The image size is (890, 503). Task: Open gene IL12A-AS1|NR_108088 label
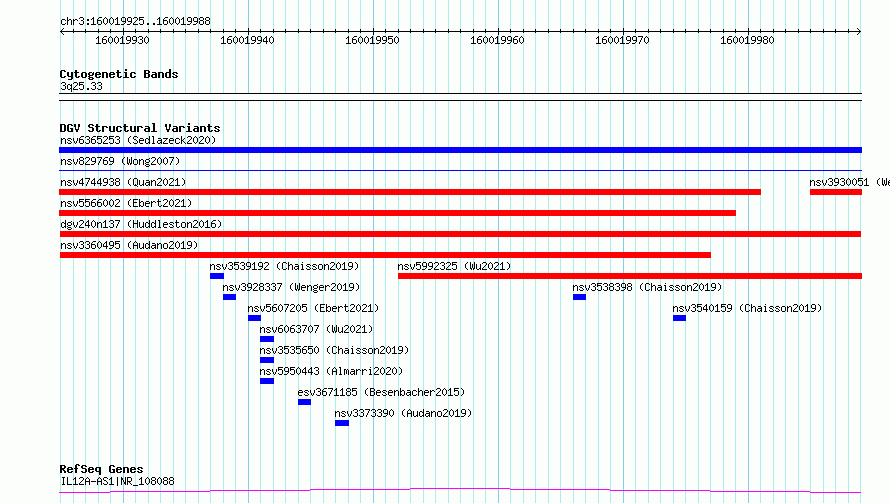click(117, 481)
